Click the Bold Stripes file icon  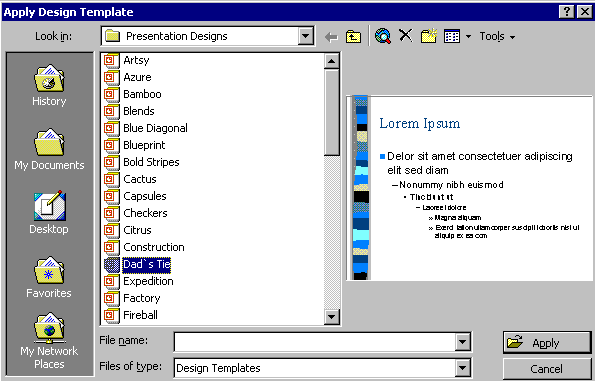(x=112, y=162)
